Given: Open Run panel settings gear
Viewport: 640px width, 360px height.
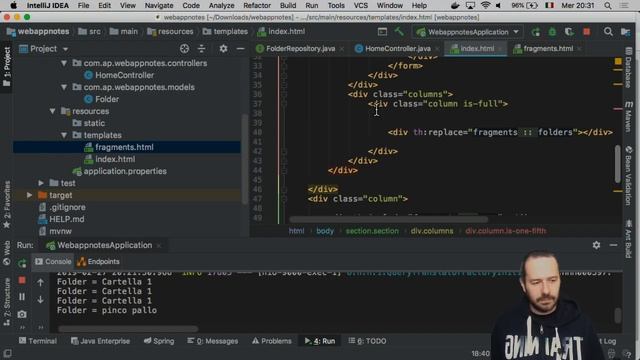Looking at the screenshot, I should 596,245.
